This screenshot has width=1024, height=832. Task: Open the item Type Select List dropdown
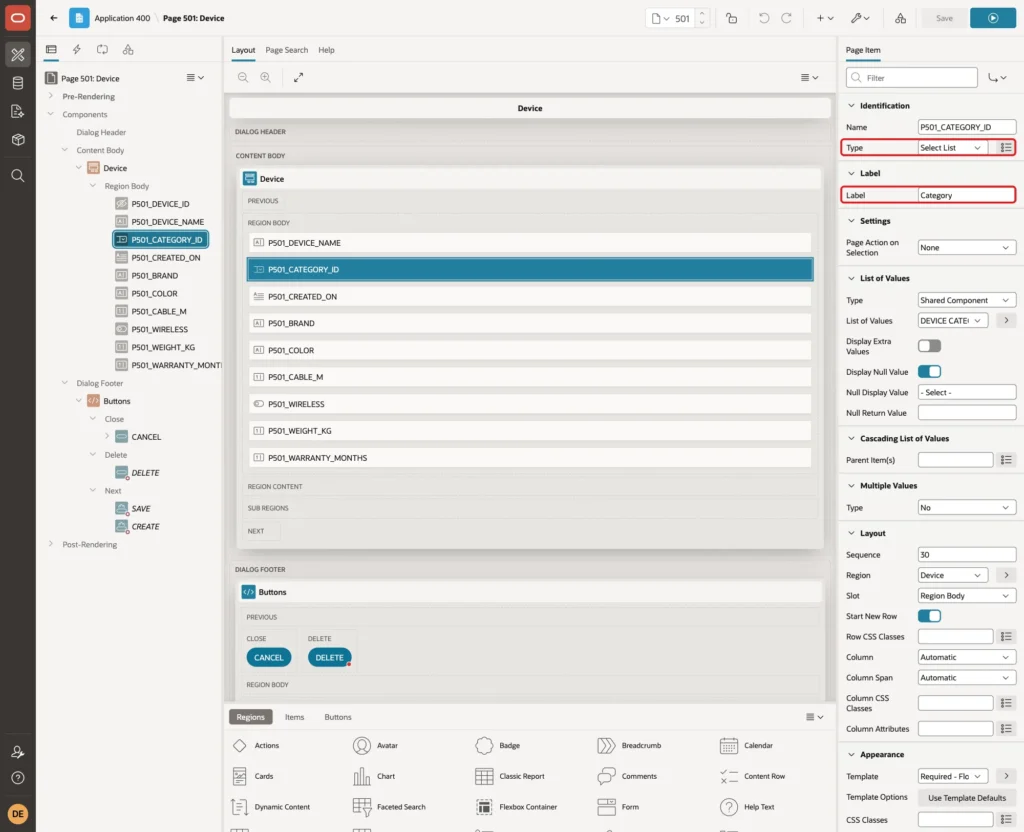(951, 148)
